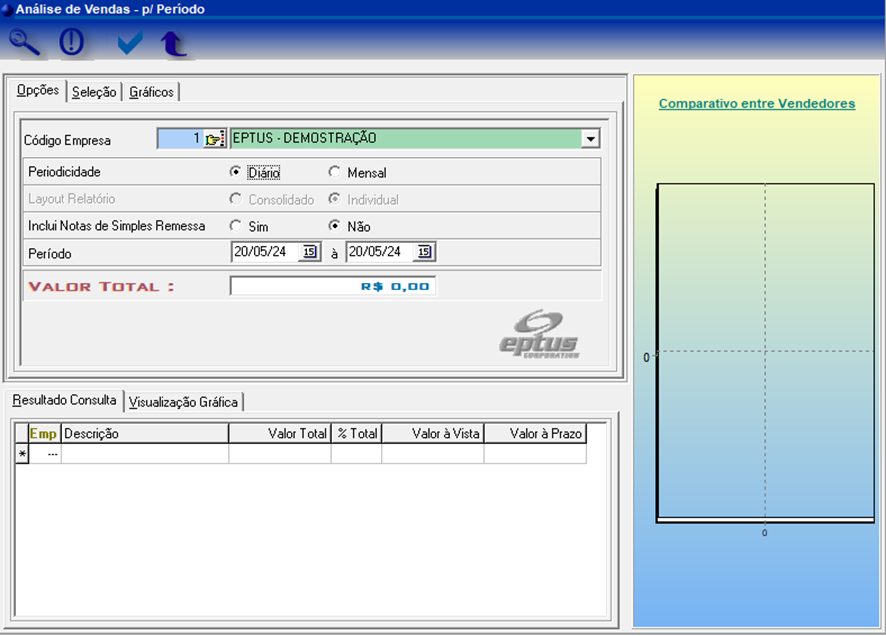Screen dimensions: 886x636
Task: Click the Descrição cell in the new row
Action: point(144,454)
